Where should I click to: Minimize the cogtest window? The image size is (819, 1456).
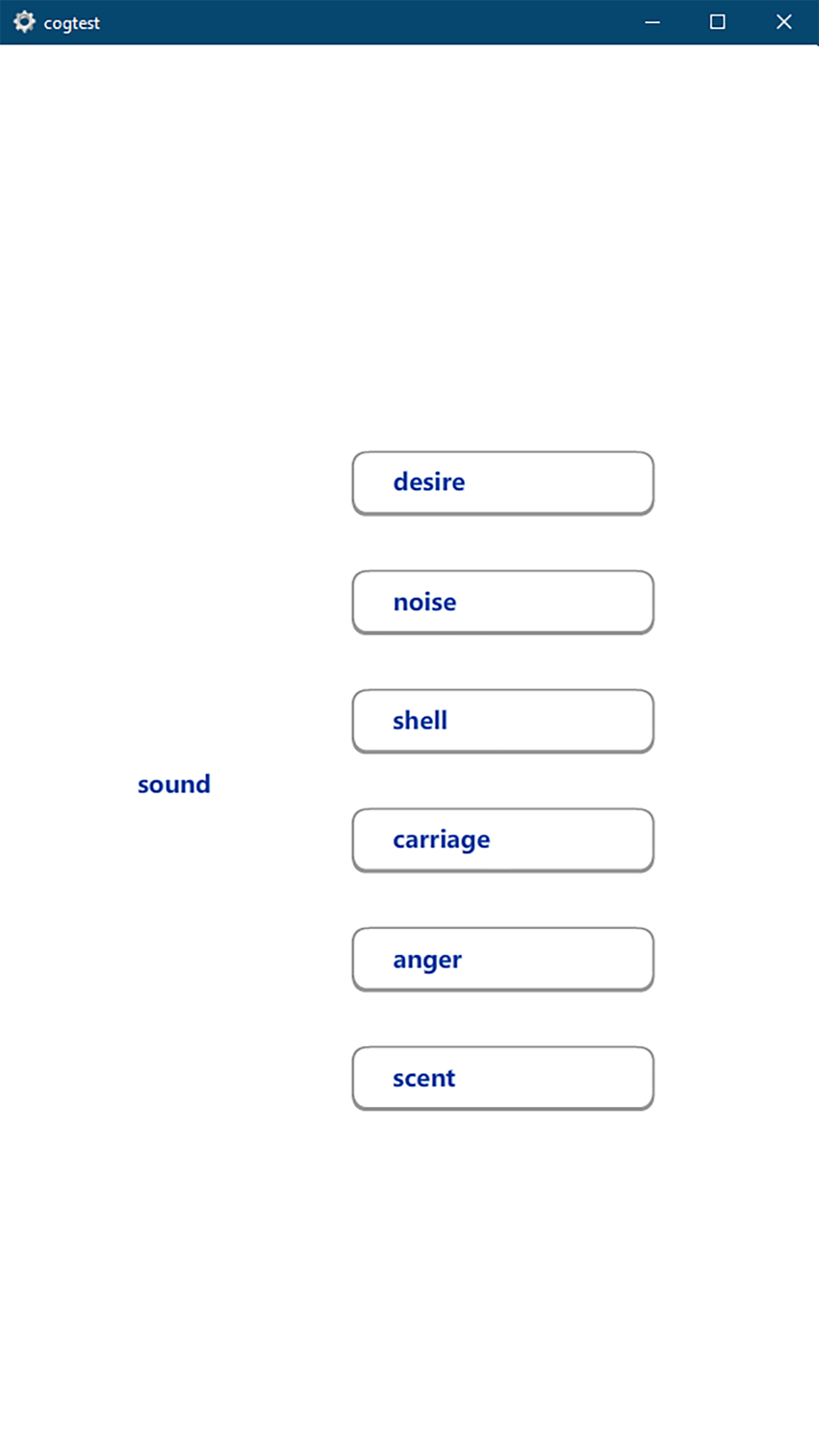click(652, 22)
